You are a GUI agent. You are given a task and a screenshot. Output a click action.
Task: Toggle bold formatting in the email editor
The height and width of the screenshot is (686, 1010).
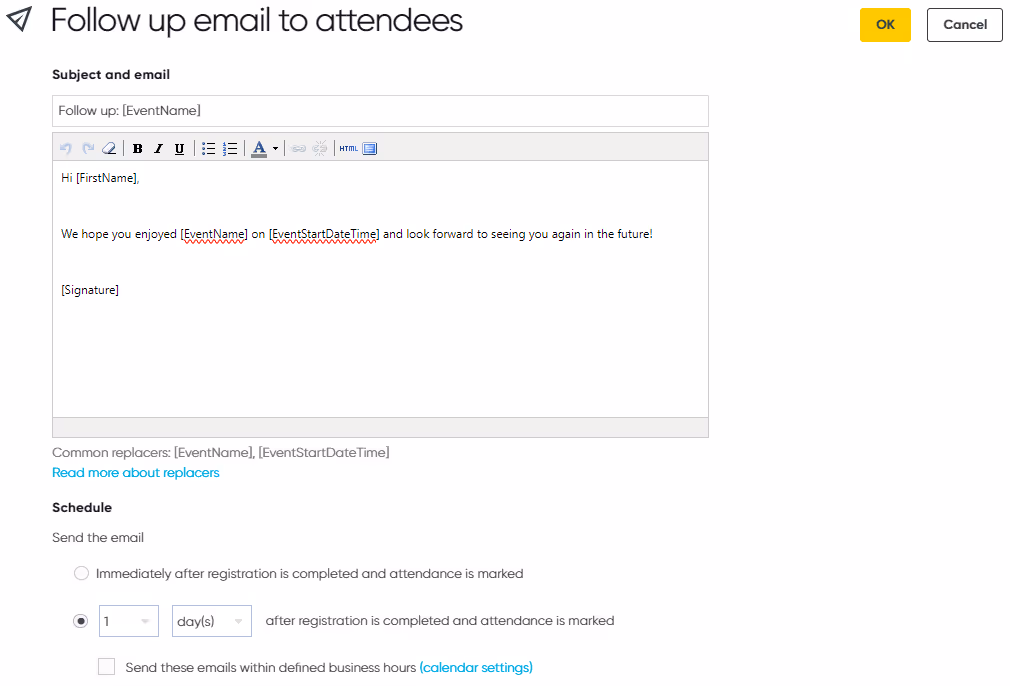pyautogui.click(x=137, y=148)
